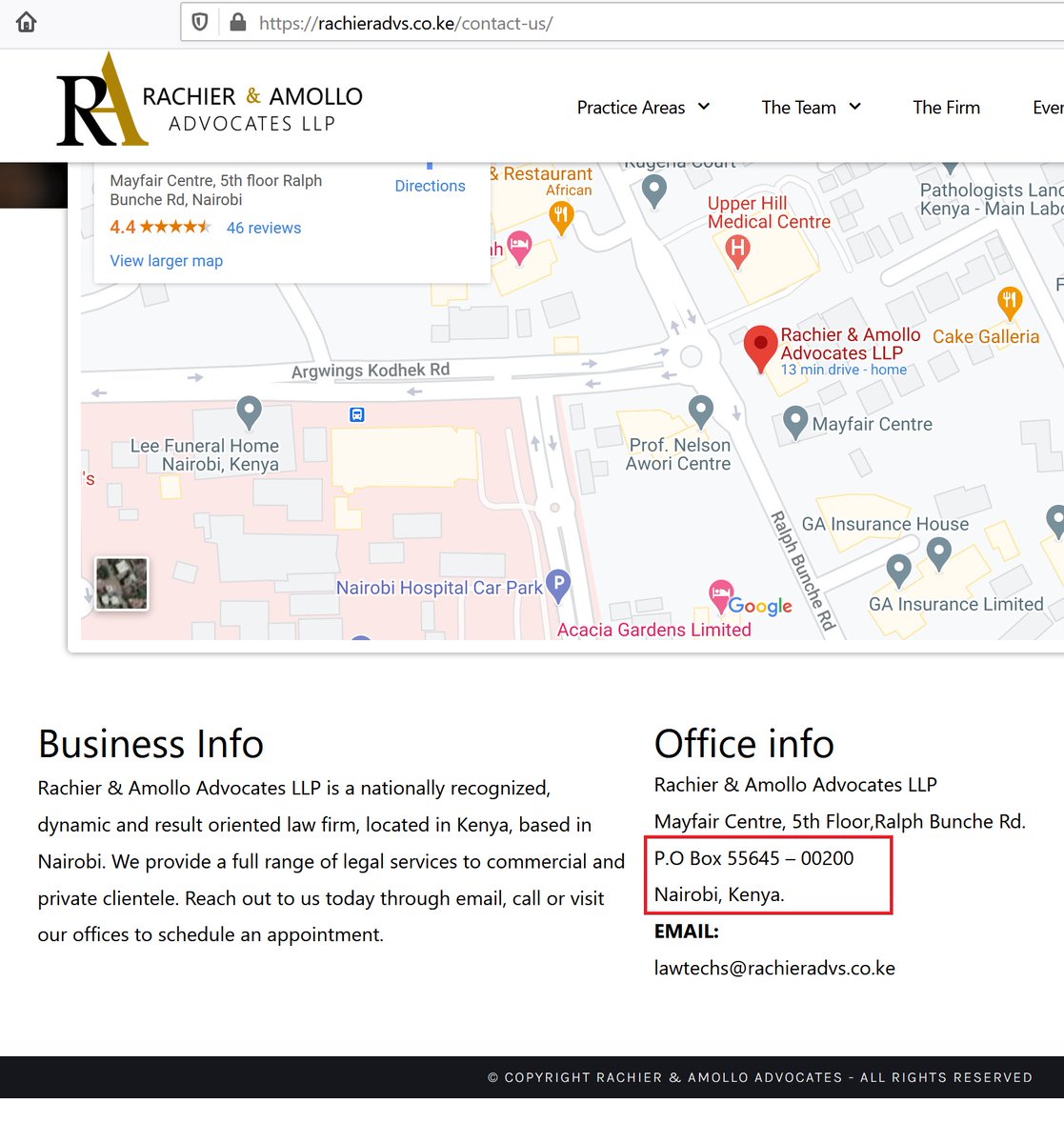
Task: Select the Upper Hill Medical Centre hospital icon
Action: pos(737,251)
